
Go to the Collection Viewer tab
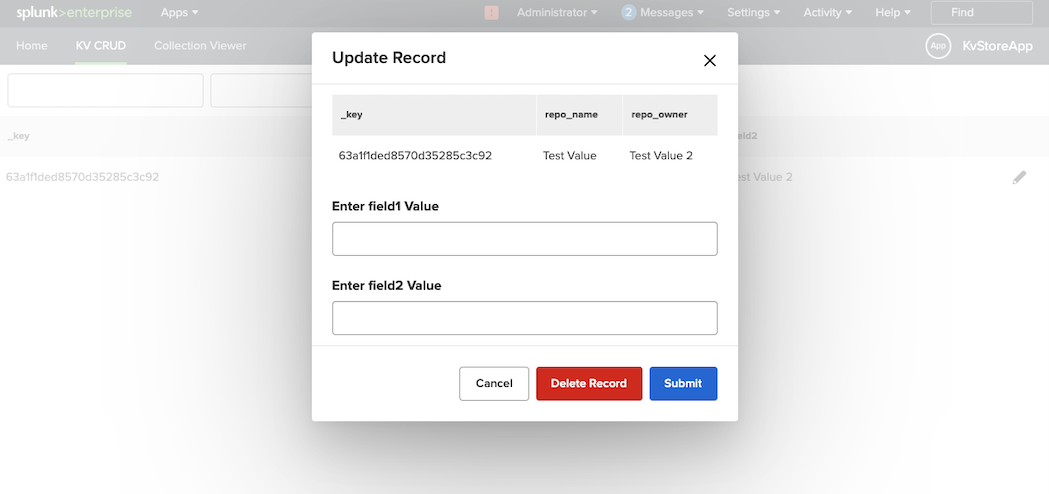(x=200, y=46)
